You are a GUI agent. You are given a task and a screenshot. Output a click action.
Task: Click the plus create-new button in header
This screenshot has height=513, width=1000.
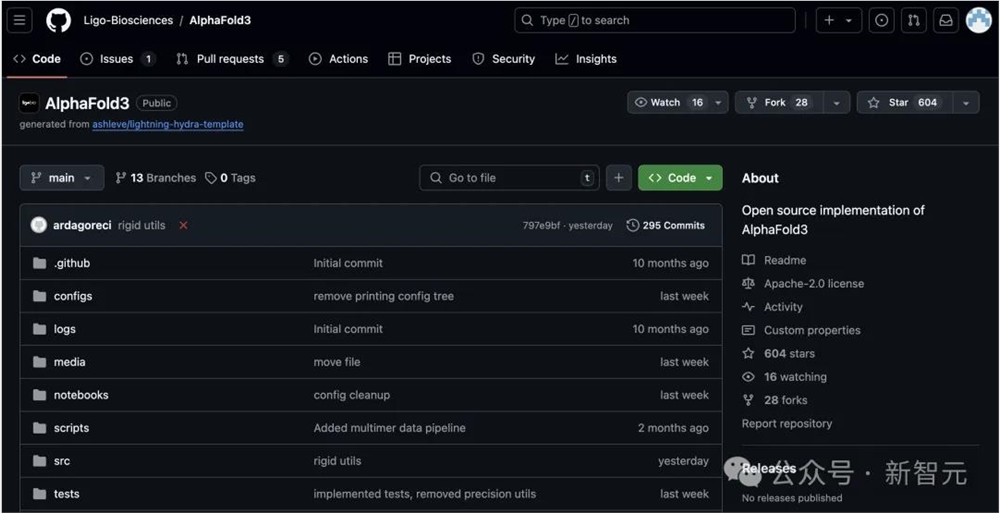[839, 20]
